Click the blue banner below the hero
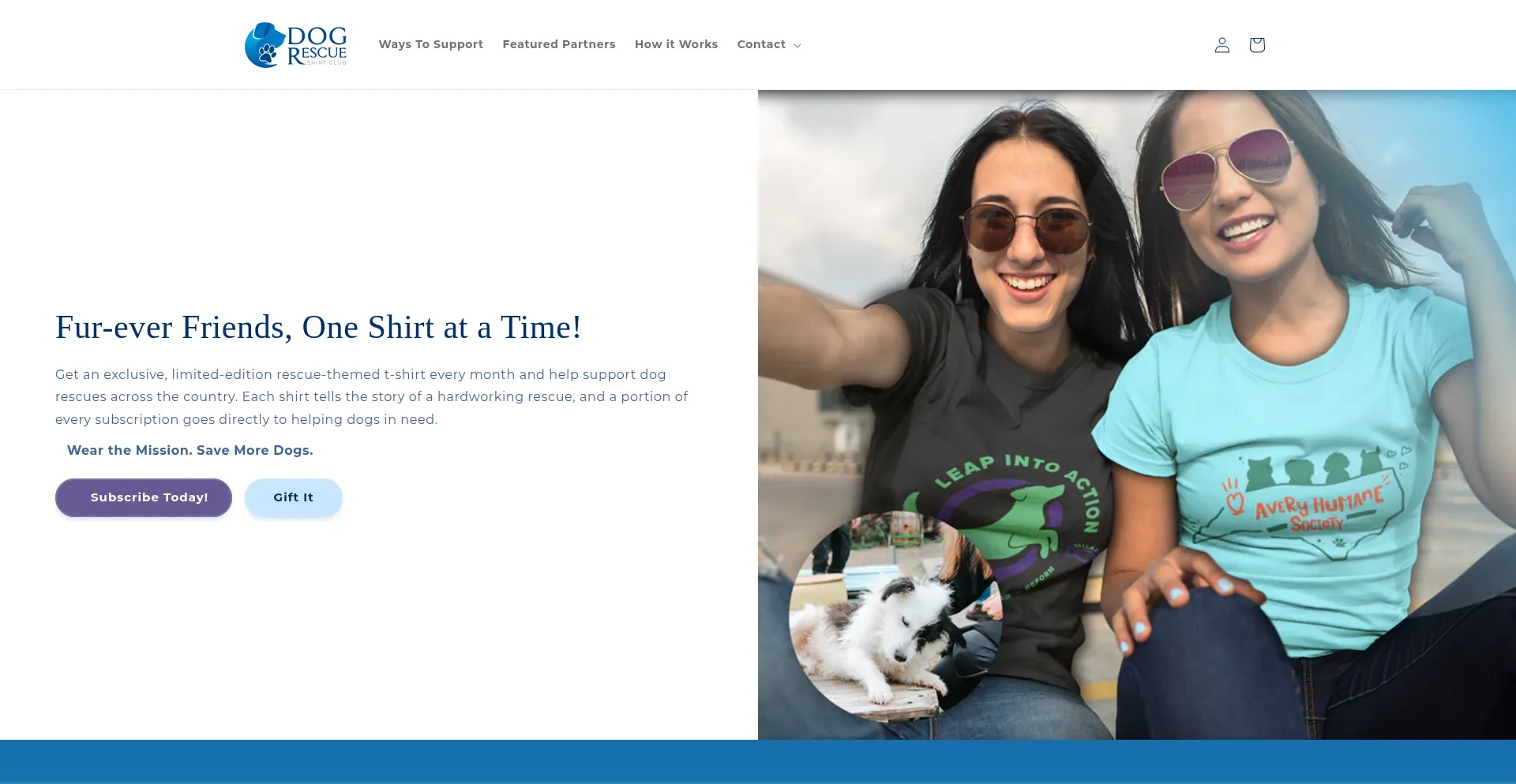The height and width of the screenshot is (784, 1516). 758,762
